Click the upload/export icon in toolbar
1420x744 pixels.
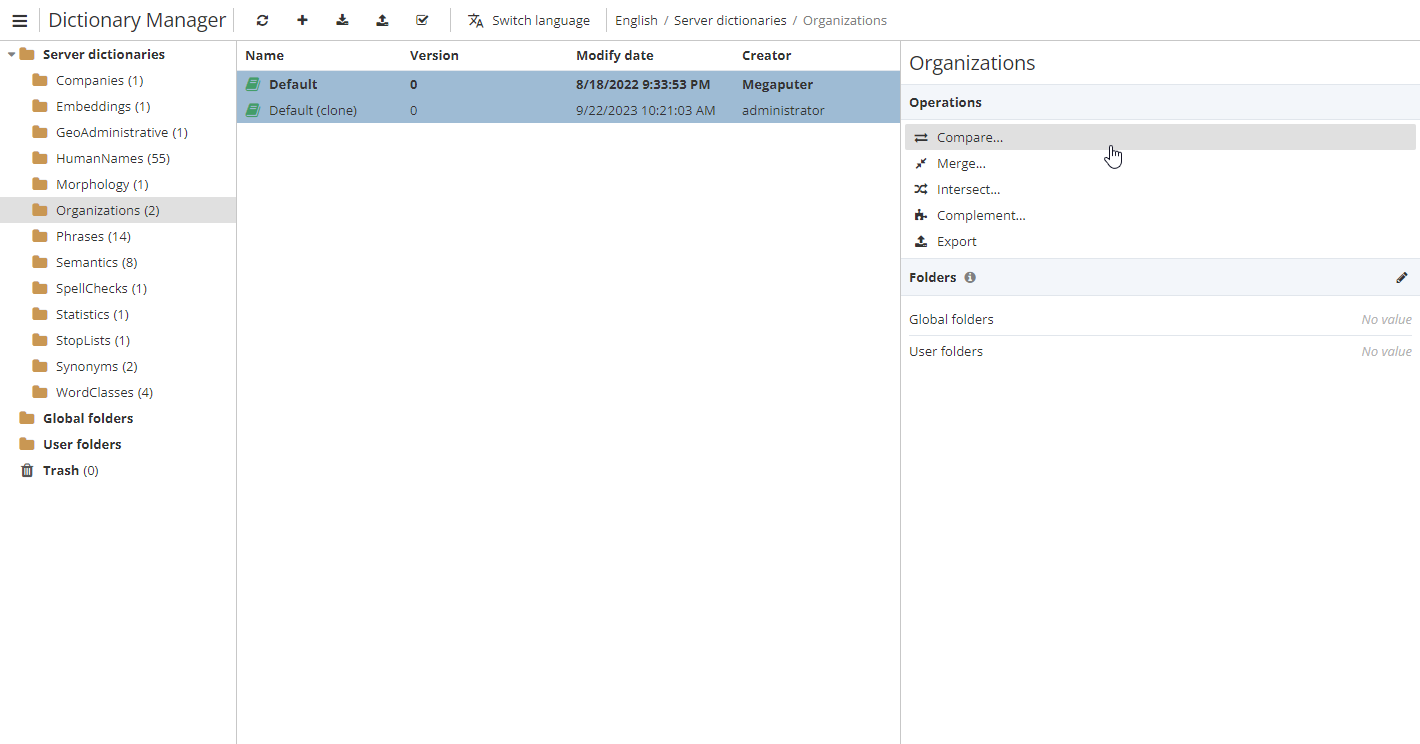[382, 20]
